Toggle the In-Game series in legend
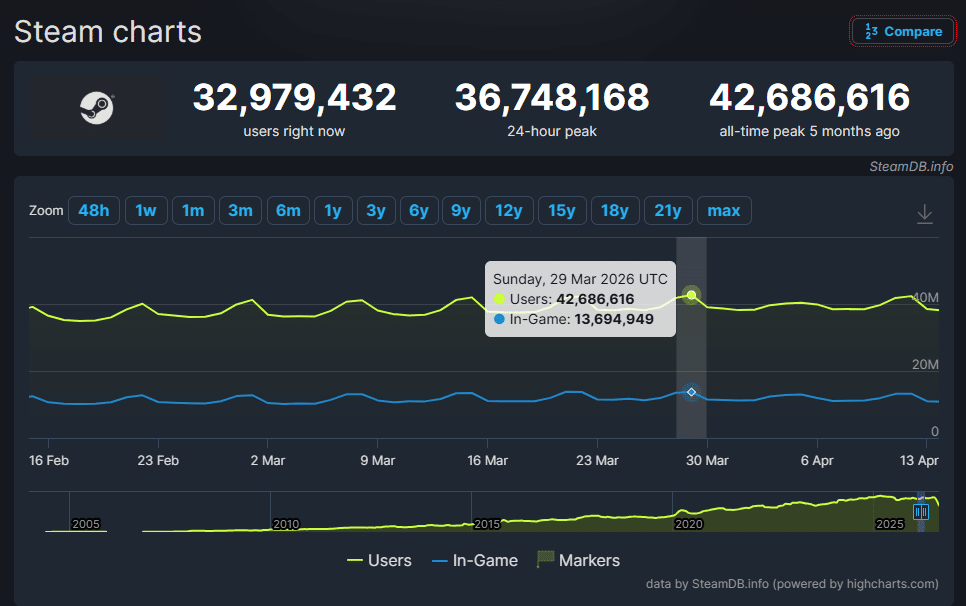 coord(474,560)
